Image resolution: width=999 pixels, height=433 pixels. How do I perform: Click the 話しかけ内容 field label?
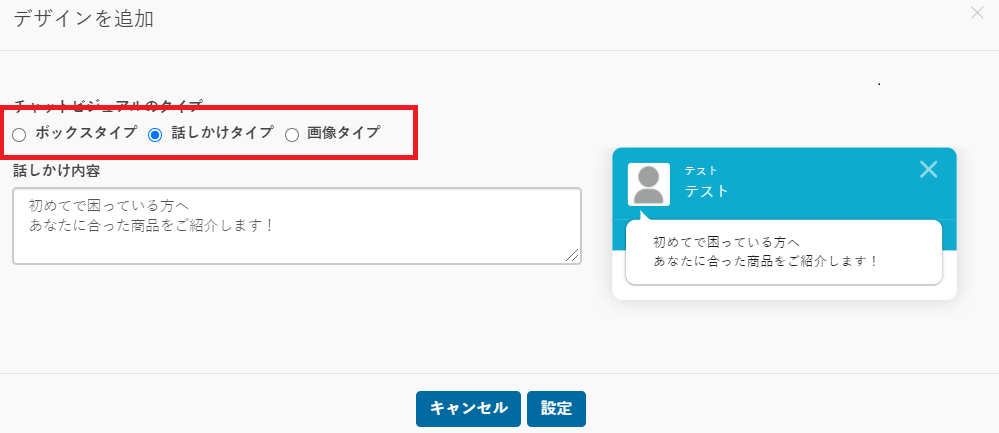click(56, 171)
